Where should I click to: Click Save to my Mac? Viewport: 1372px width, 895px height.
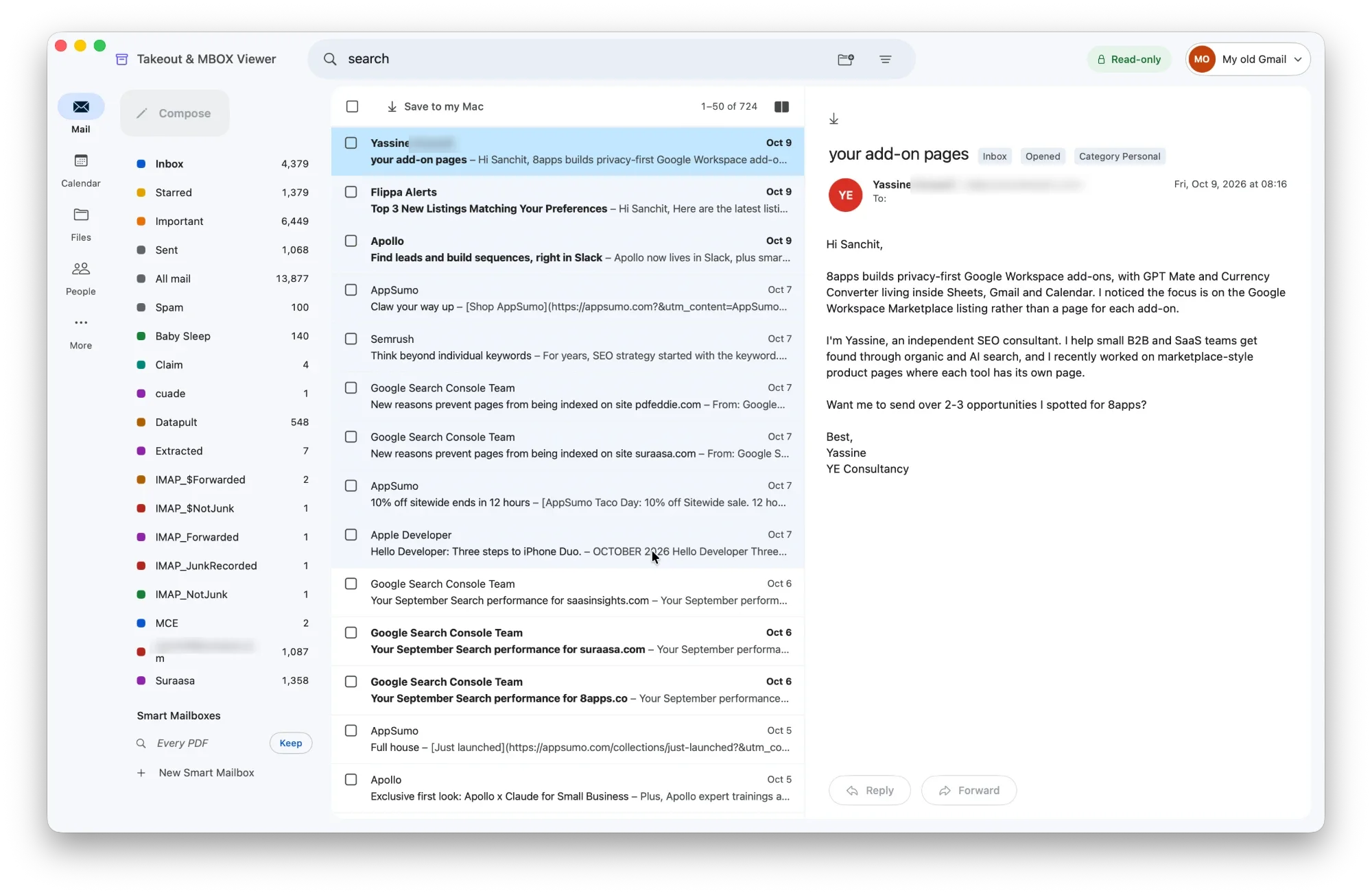[x=435, y=106]
